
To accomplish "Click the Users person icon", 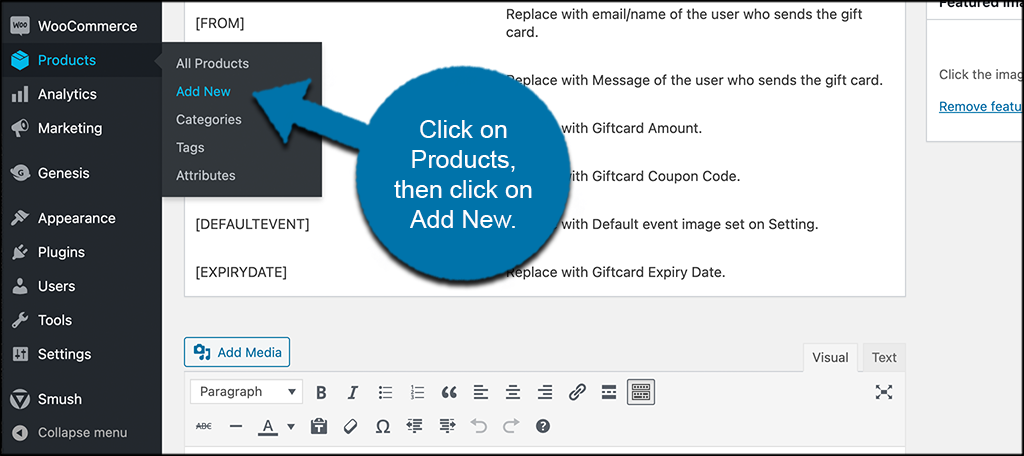I will click(x=20, y=286).
